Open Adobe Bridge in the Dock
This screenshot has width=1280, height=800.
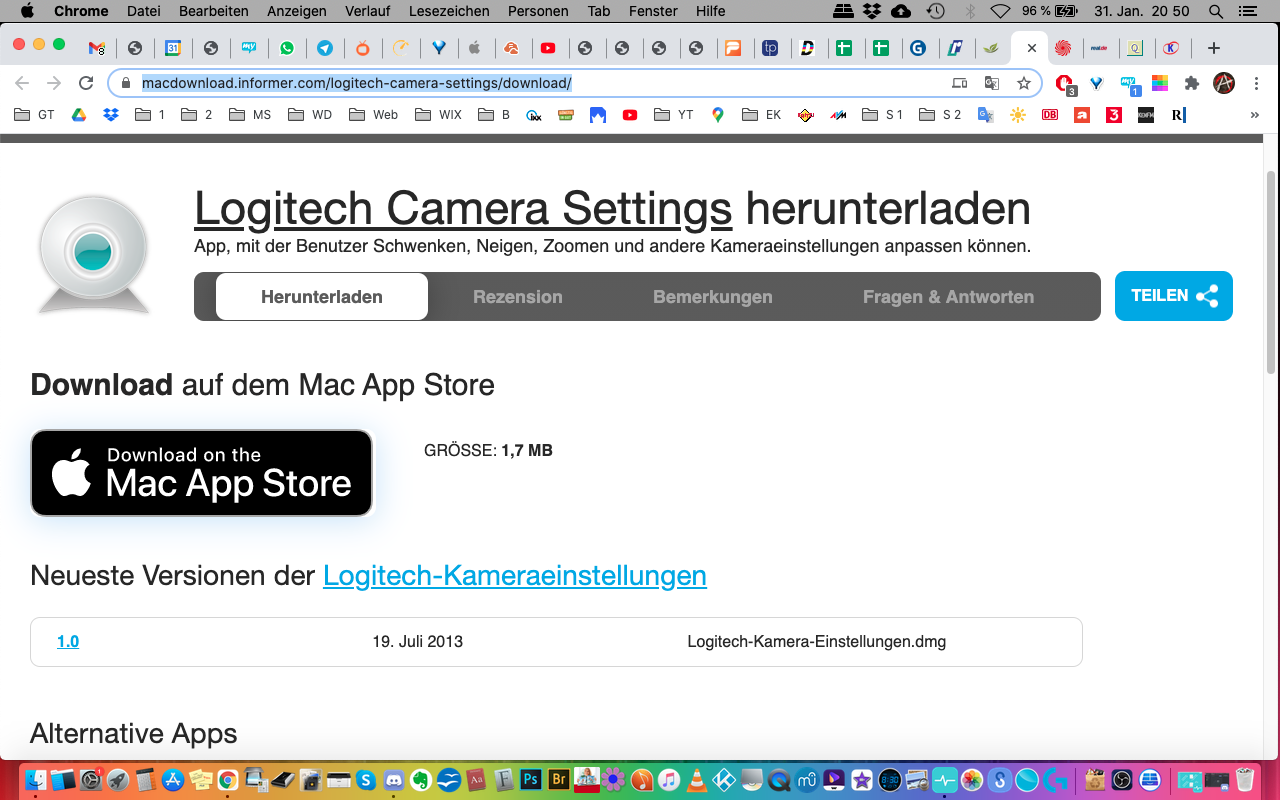[x=559, y=780]
